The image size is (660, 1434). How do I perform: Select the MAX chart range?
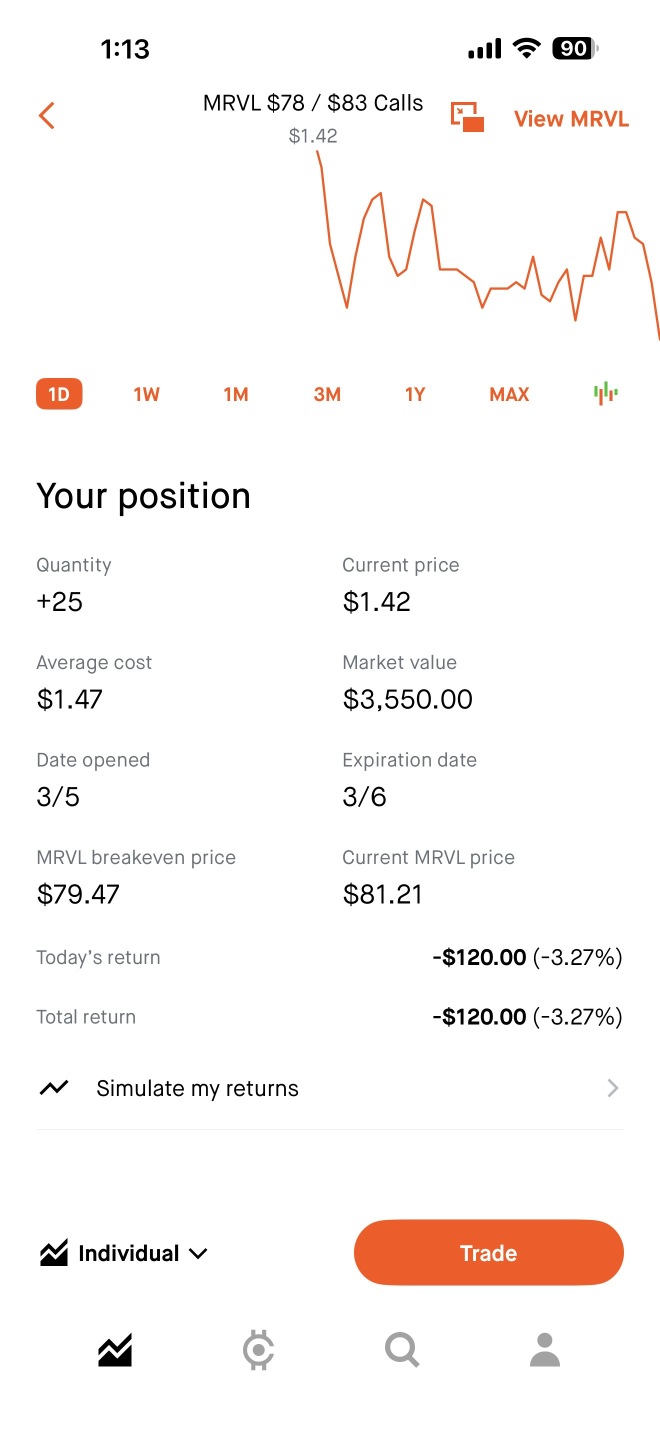point(509,394)
